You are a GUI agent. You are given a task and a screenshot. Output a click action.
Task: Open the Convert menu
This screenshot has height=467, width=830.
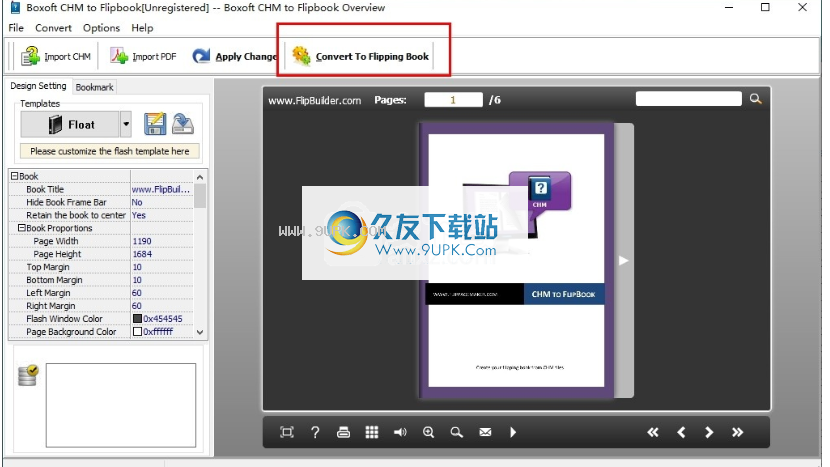click(x=53, y=28)
